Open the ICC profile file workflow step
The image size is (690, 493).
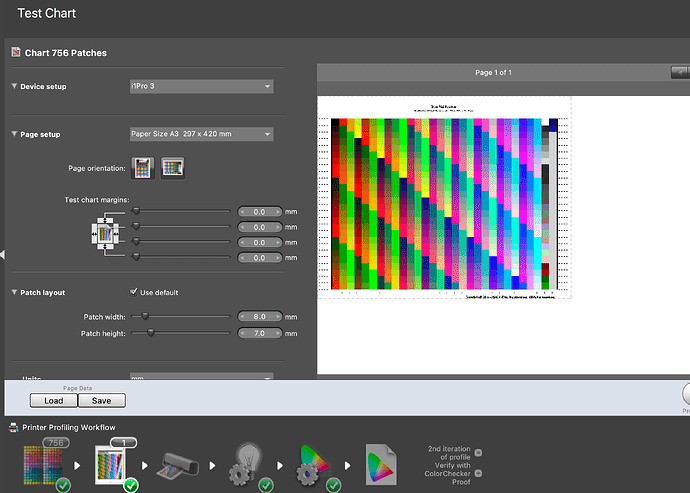click(x=381, y=464)
